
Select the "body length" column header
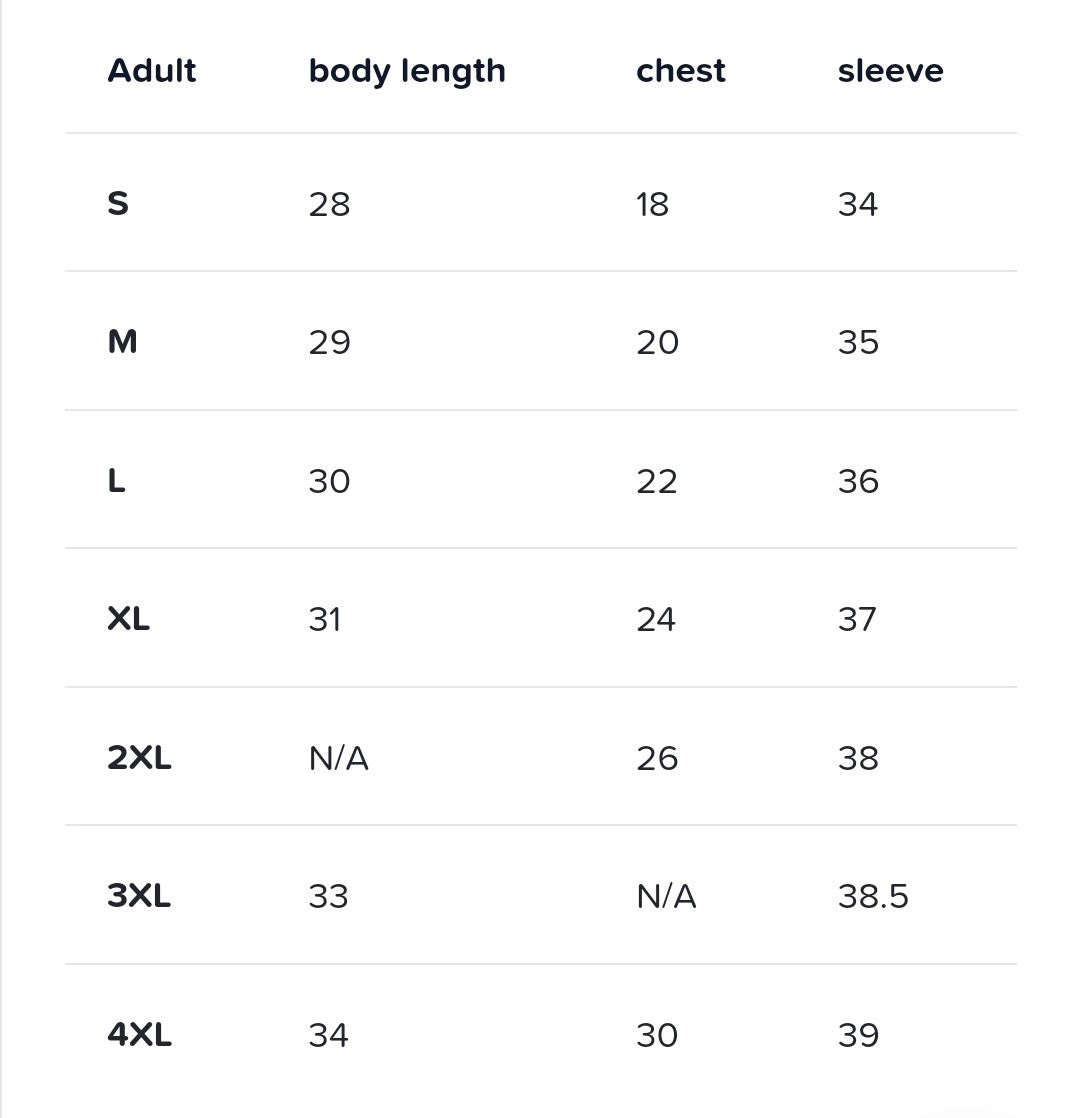point(407,71)
